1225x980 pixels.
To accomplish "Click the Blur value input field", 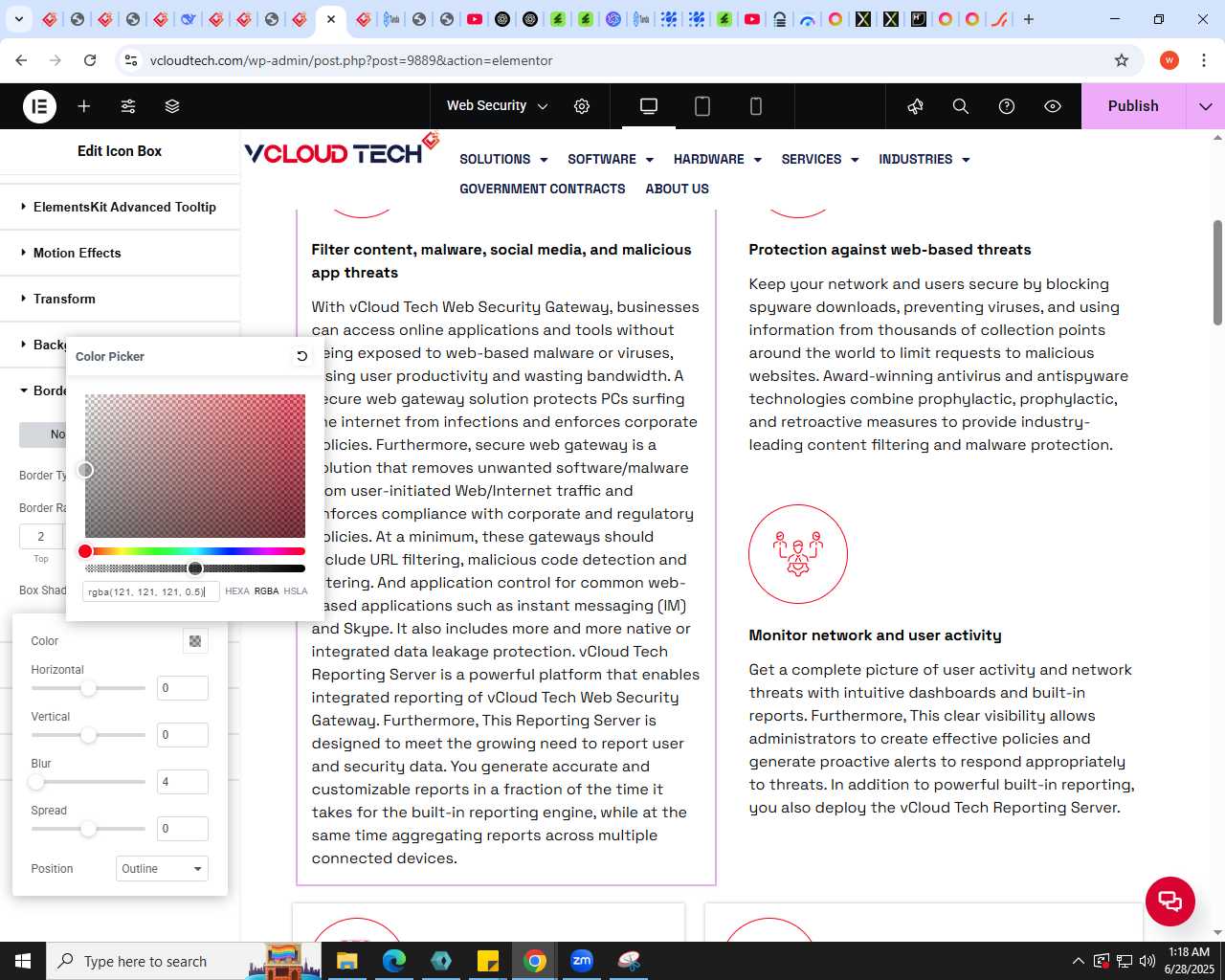I will [x=183, y=782].
